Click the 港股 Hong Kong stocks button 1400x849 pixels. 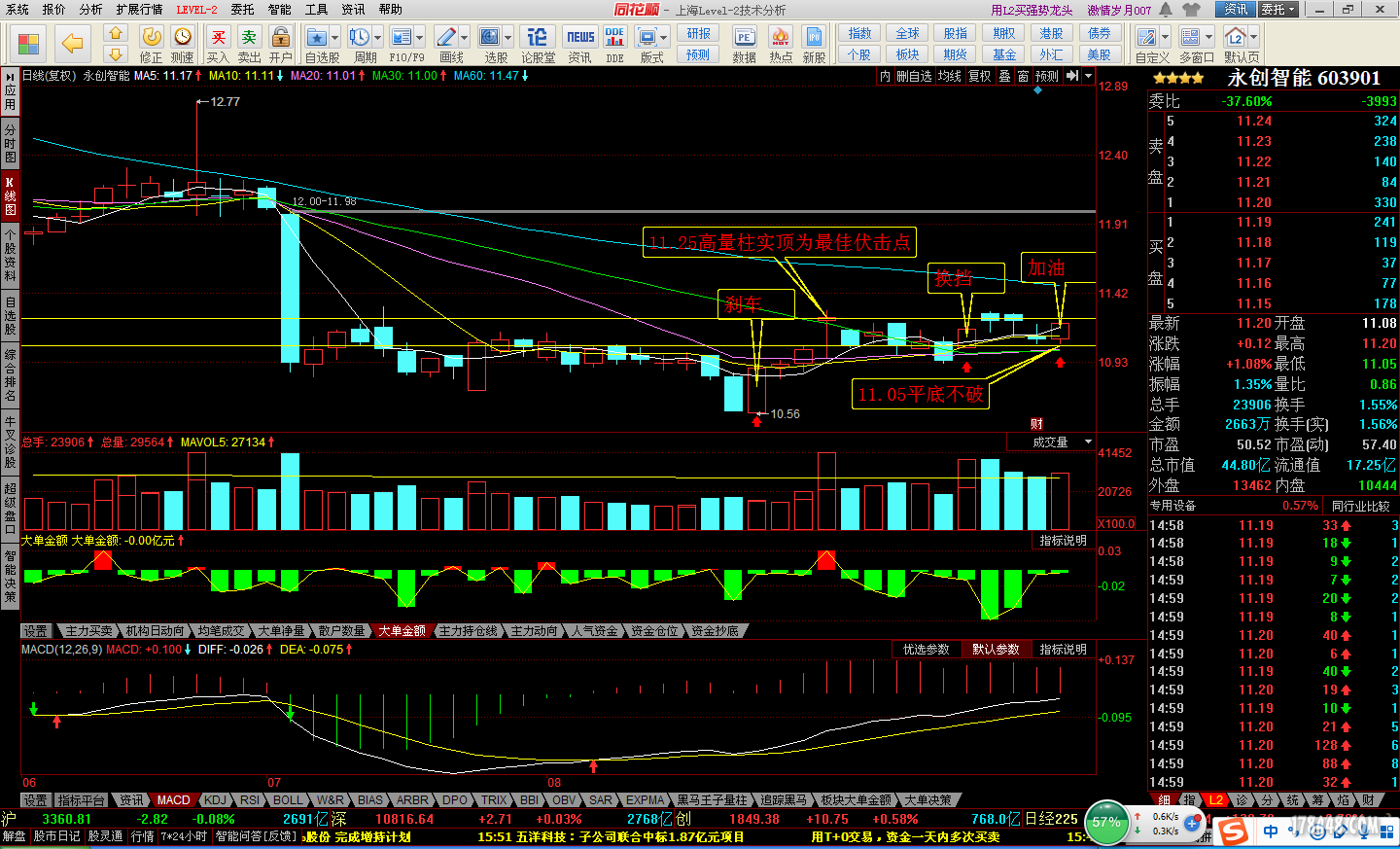1051,34
